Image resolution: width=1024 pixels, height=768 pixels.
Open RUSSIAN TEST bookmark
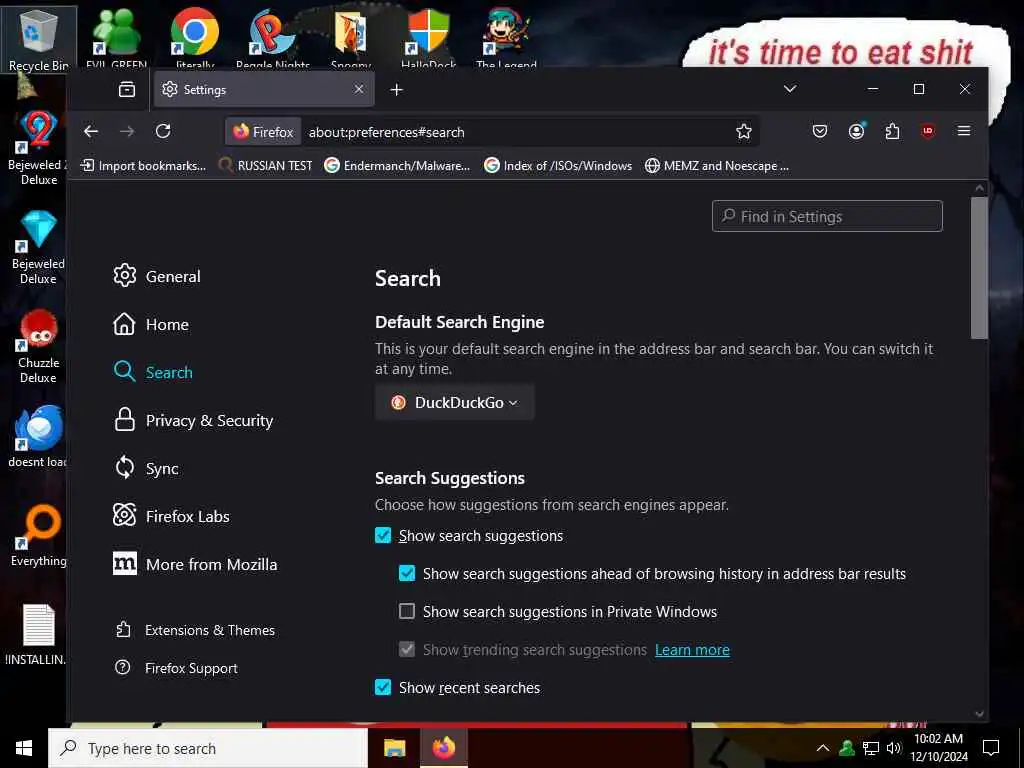[266, 166]
